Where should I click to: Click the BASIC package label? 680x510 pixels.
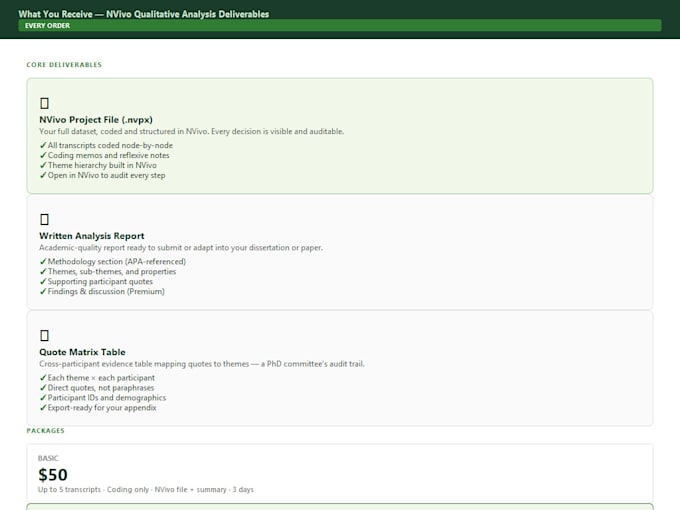point(48,458)
